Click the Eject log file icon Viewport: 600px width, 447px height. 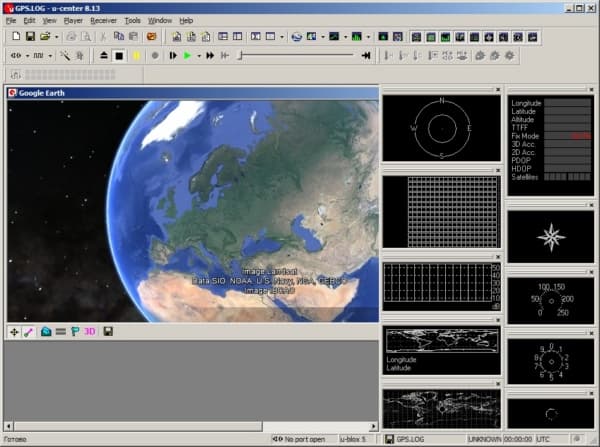click(104, 56)
